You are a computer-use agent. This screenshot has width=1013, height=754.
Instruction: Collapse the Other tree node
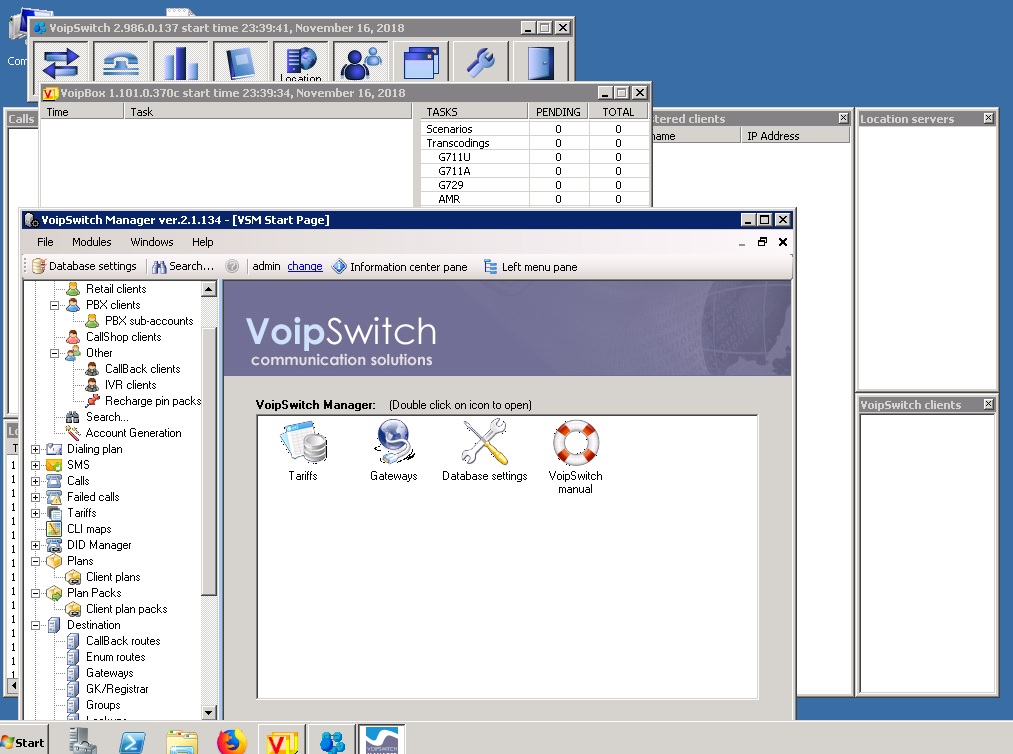click(55, 353)
